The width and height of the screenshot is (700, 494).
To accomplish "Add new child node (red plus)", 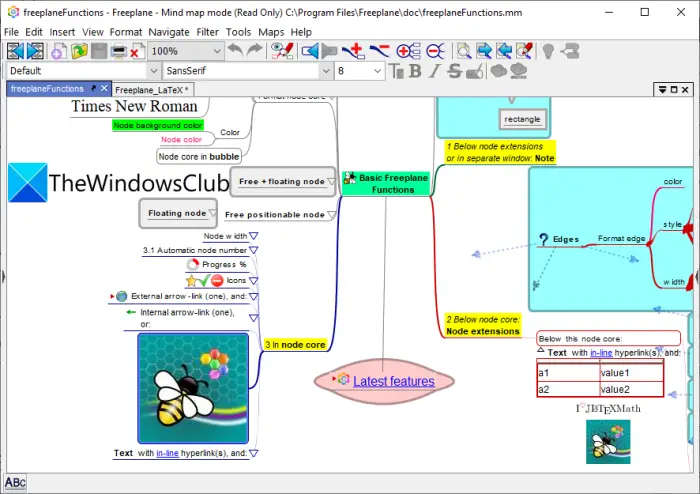I will click(x=354, y=51).
